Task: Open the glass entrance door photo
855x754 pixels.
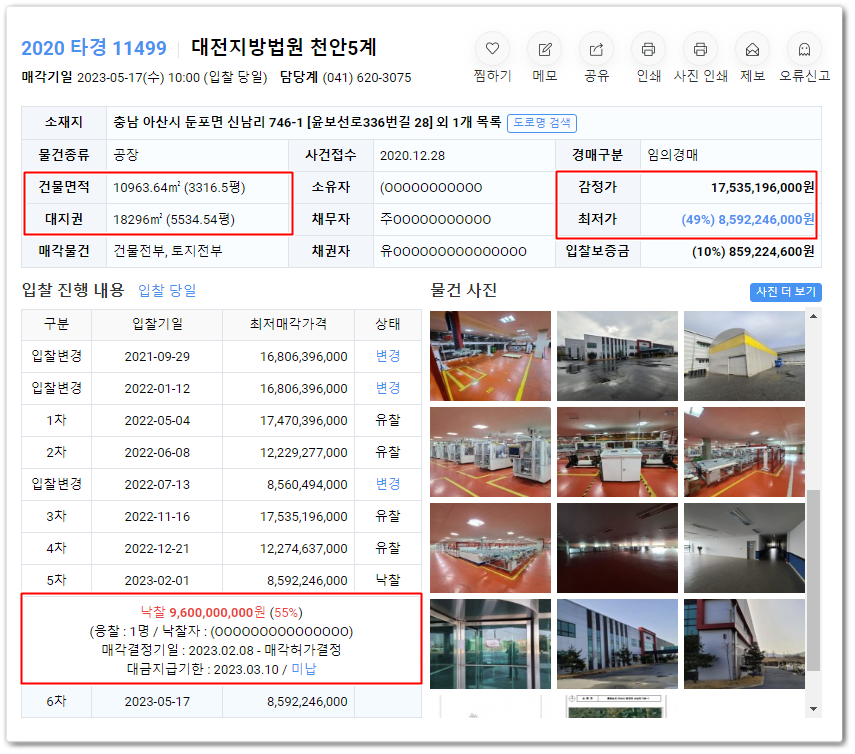Action: tap(490, 644)
